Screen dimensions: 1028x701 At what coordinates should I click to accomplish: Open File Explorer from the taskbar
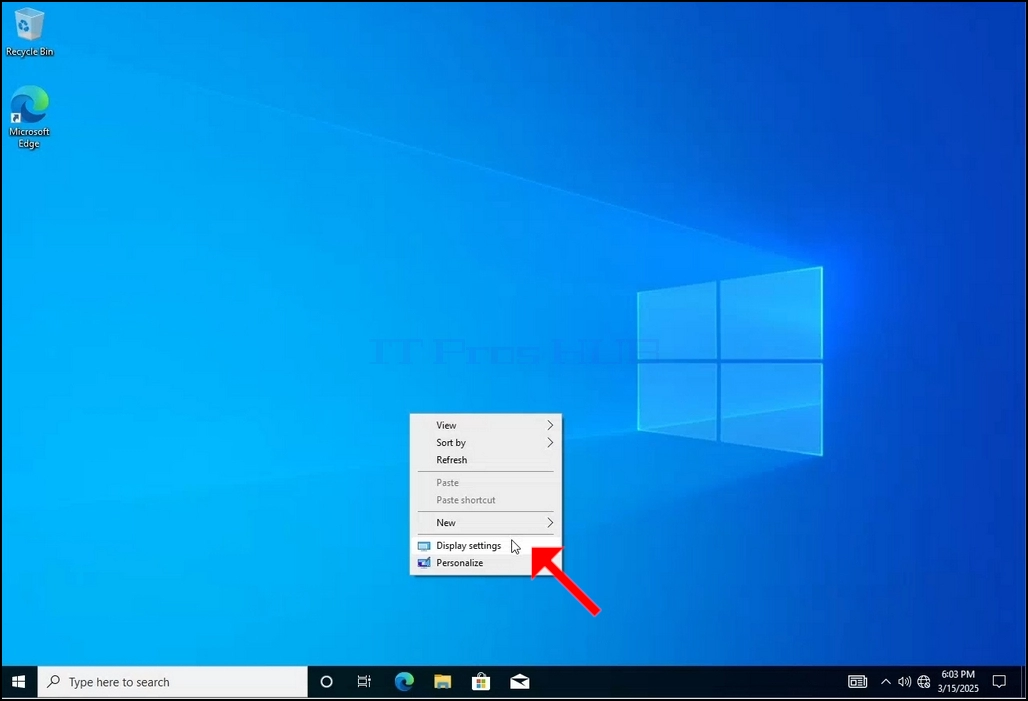[443, 682]
